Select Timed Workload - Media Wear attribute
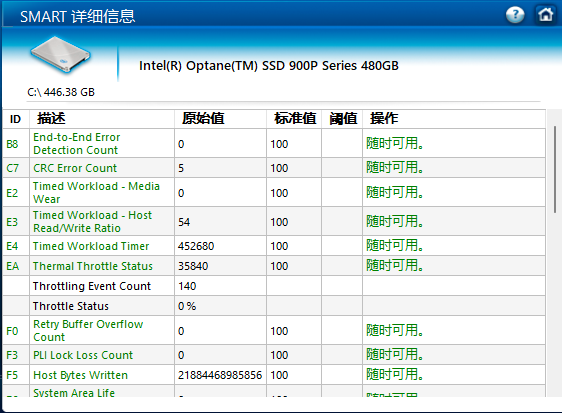562x413 pixels. [96, 193]
